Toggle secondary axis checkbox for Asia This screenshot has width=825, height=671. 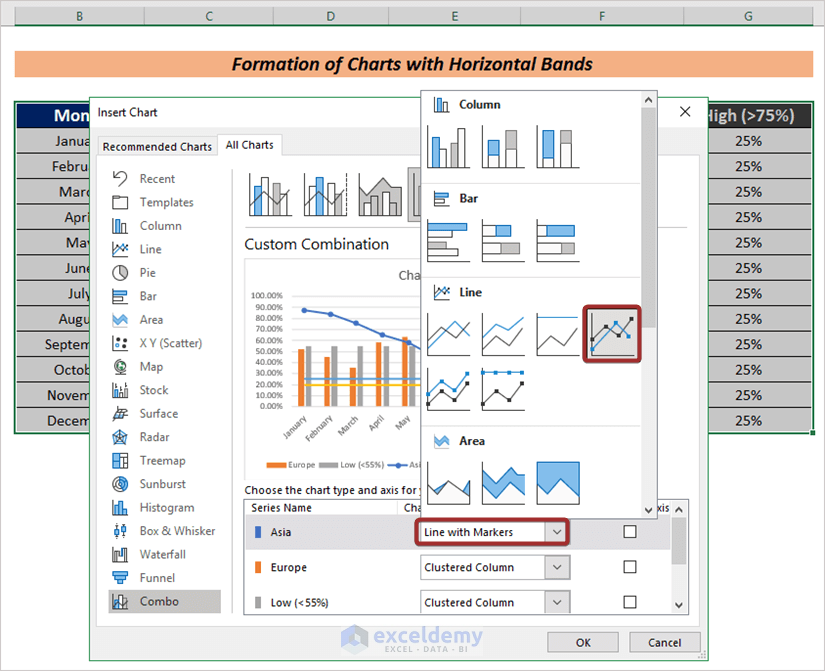click(630, 532)
